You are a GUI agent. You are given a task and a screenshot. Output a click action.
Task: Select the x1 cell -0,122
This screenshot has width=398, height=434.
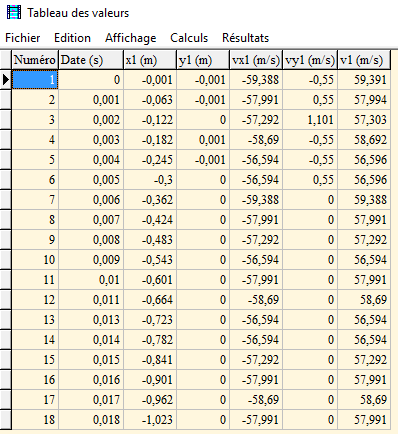point(150,120)
